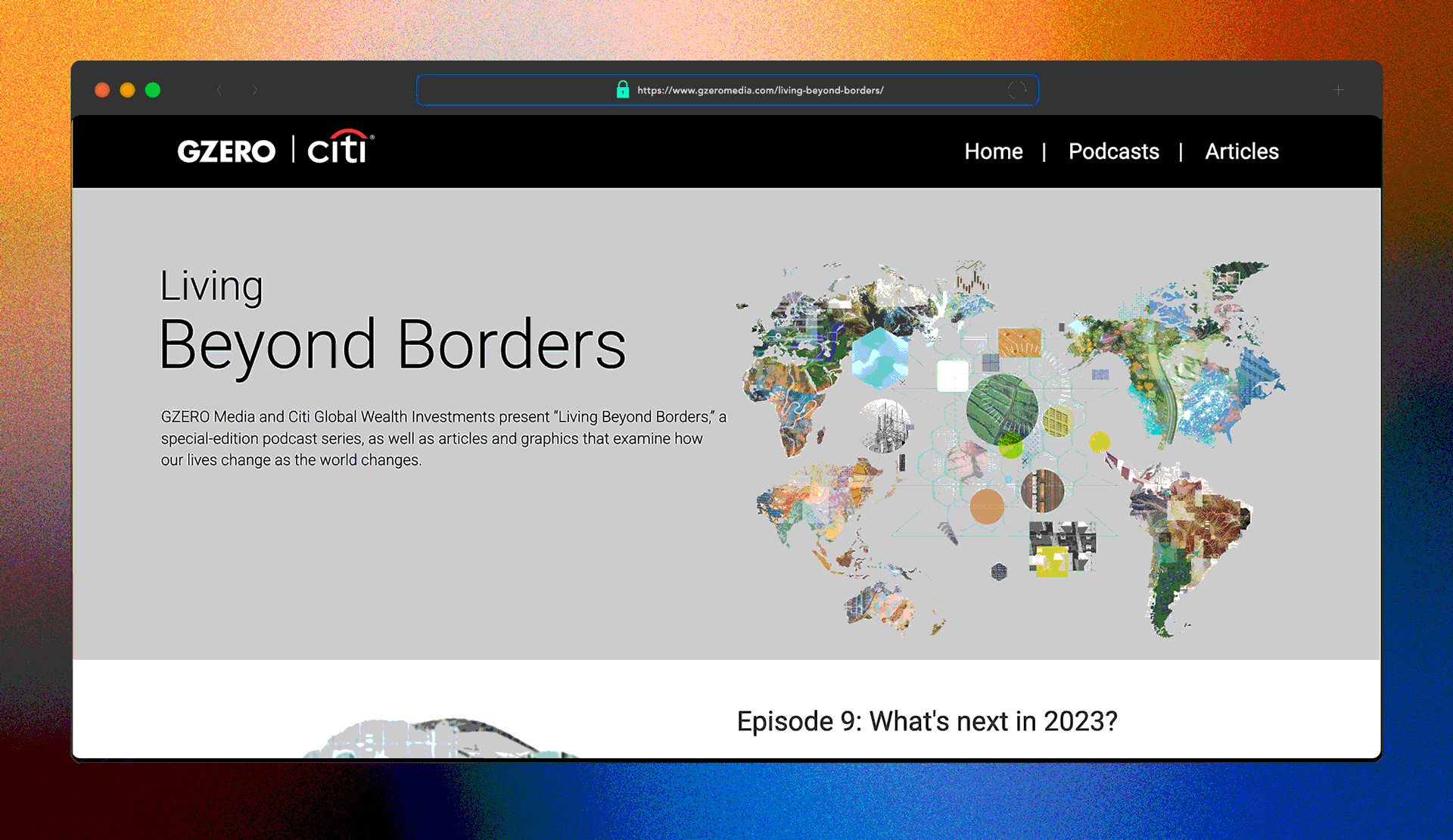The width and height of the screenshot is (1453, 840).
Task: Click the green farmland circle on map
Action: click(1001, 409)
